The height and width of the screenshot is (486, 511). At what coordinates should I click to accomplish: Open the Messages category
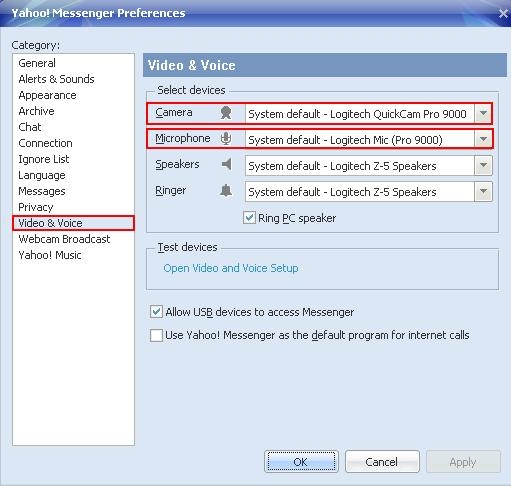42,191
